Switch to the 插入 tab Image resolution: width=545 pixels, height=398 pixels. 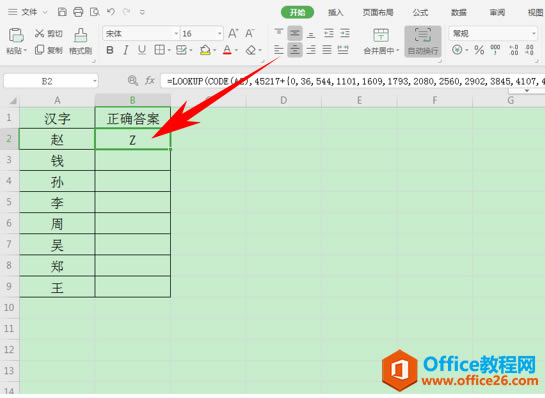tap(335, 13)
